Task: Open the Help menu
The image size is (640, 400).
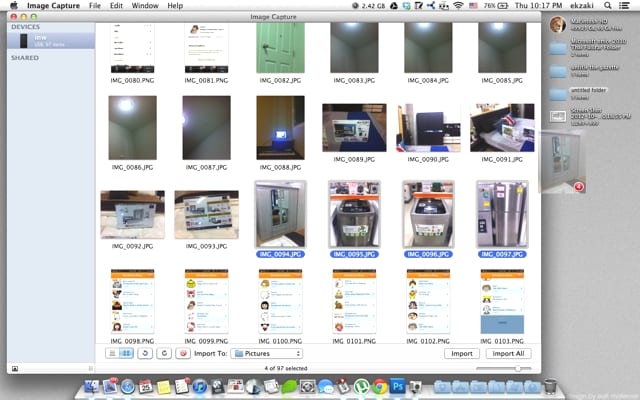Action: [175, 6]
